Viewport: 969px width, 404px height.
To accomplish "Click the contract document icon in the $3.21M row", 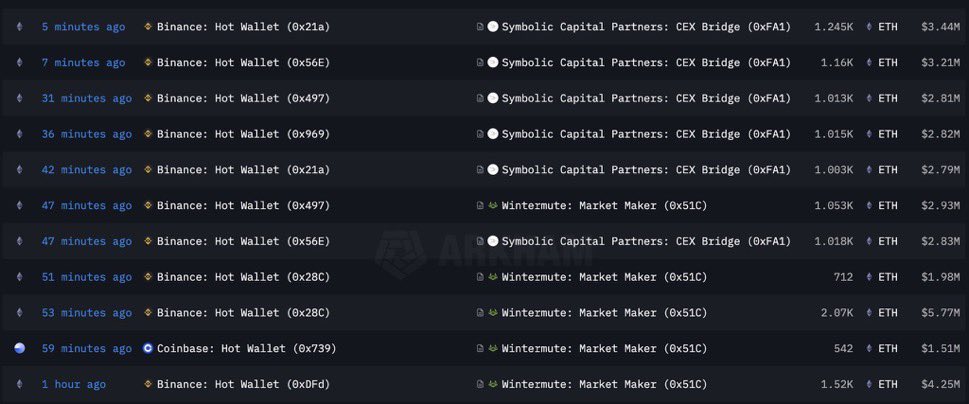I will coord(480,63).
